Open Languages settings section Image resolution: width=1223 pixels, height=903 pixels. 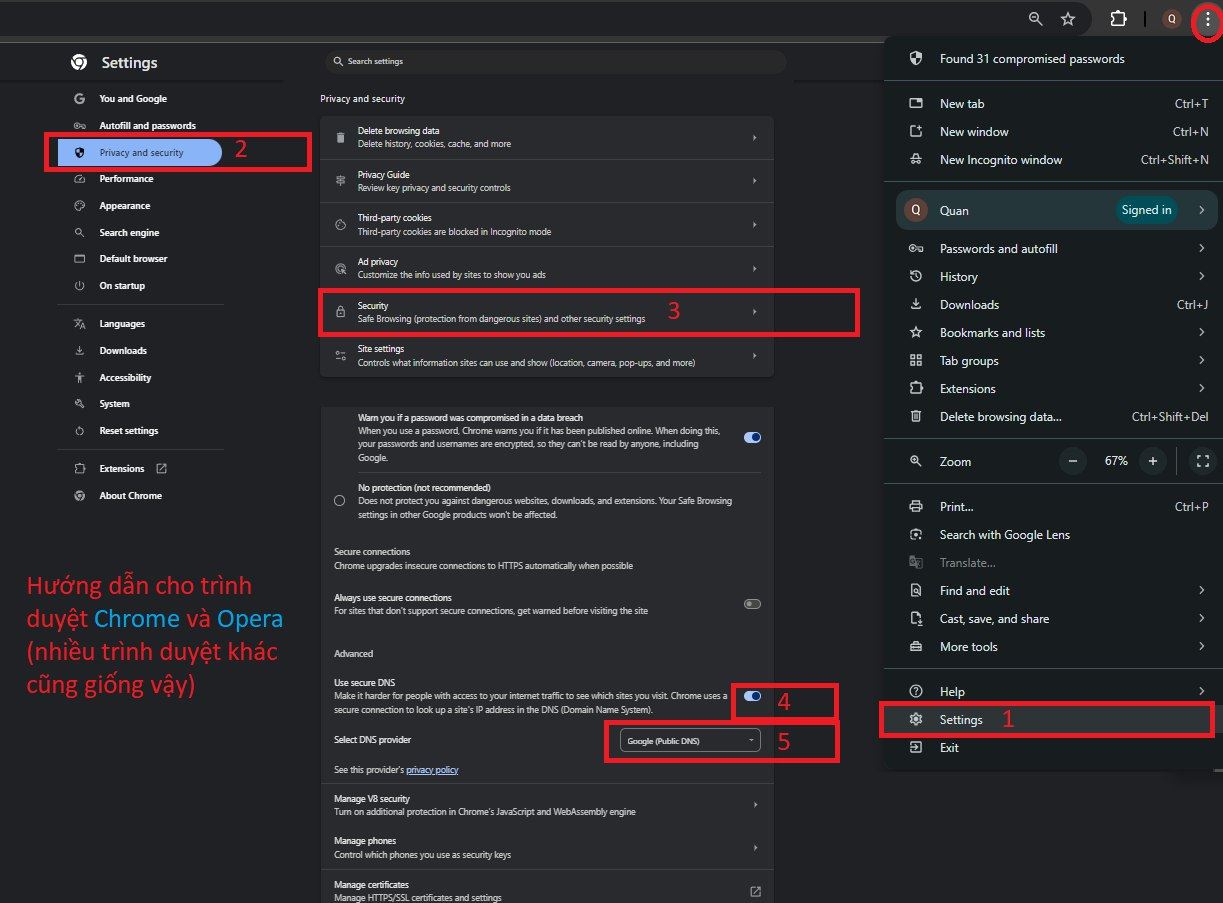coord(122,324)
